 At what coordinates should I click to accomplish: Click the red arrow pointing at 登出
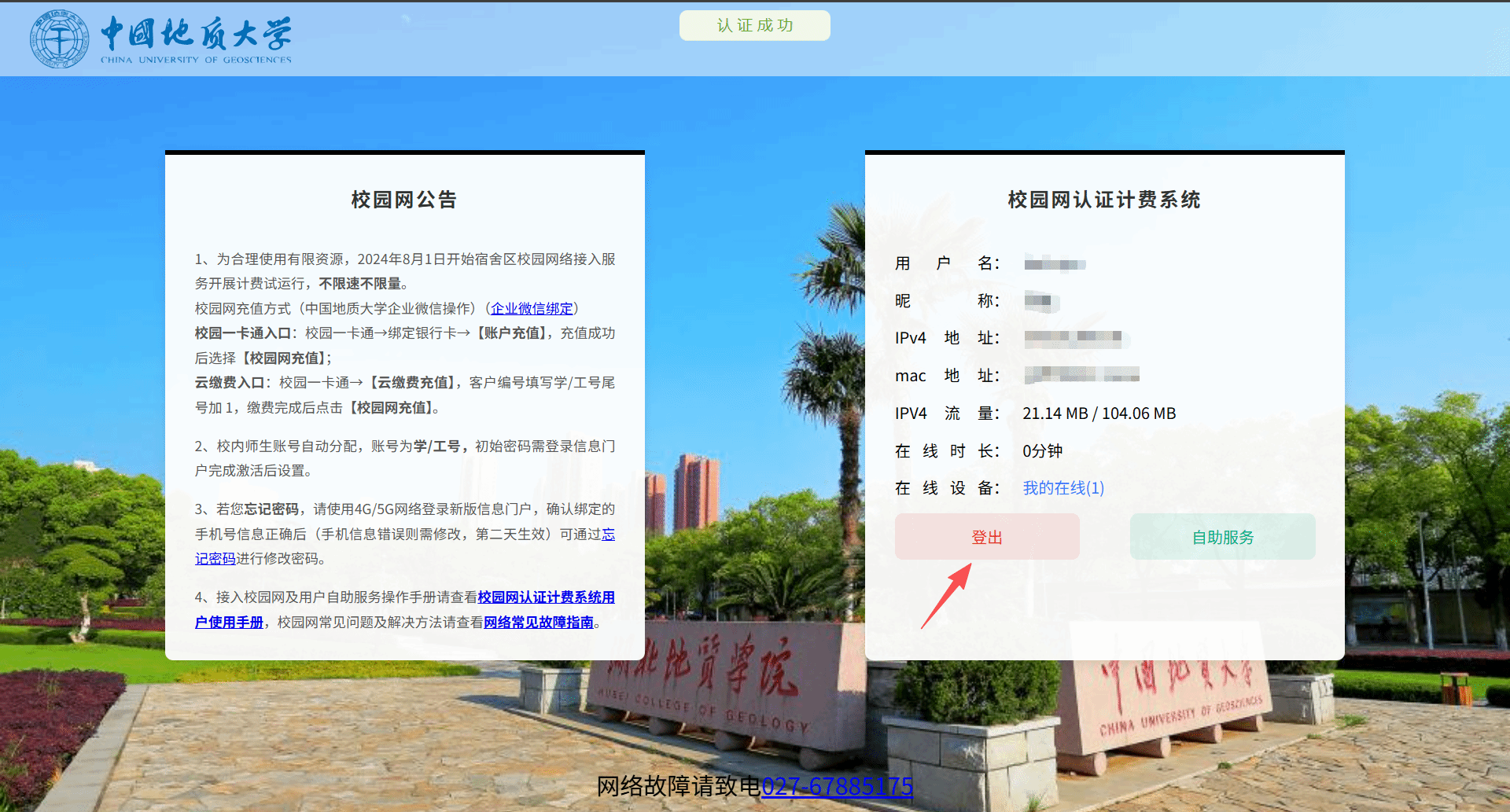click(947, 597)
